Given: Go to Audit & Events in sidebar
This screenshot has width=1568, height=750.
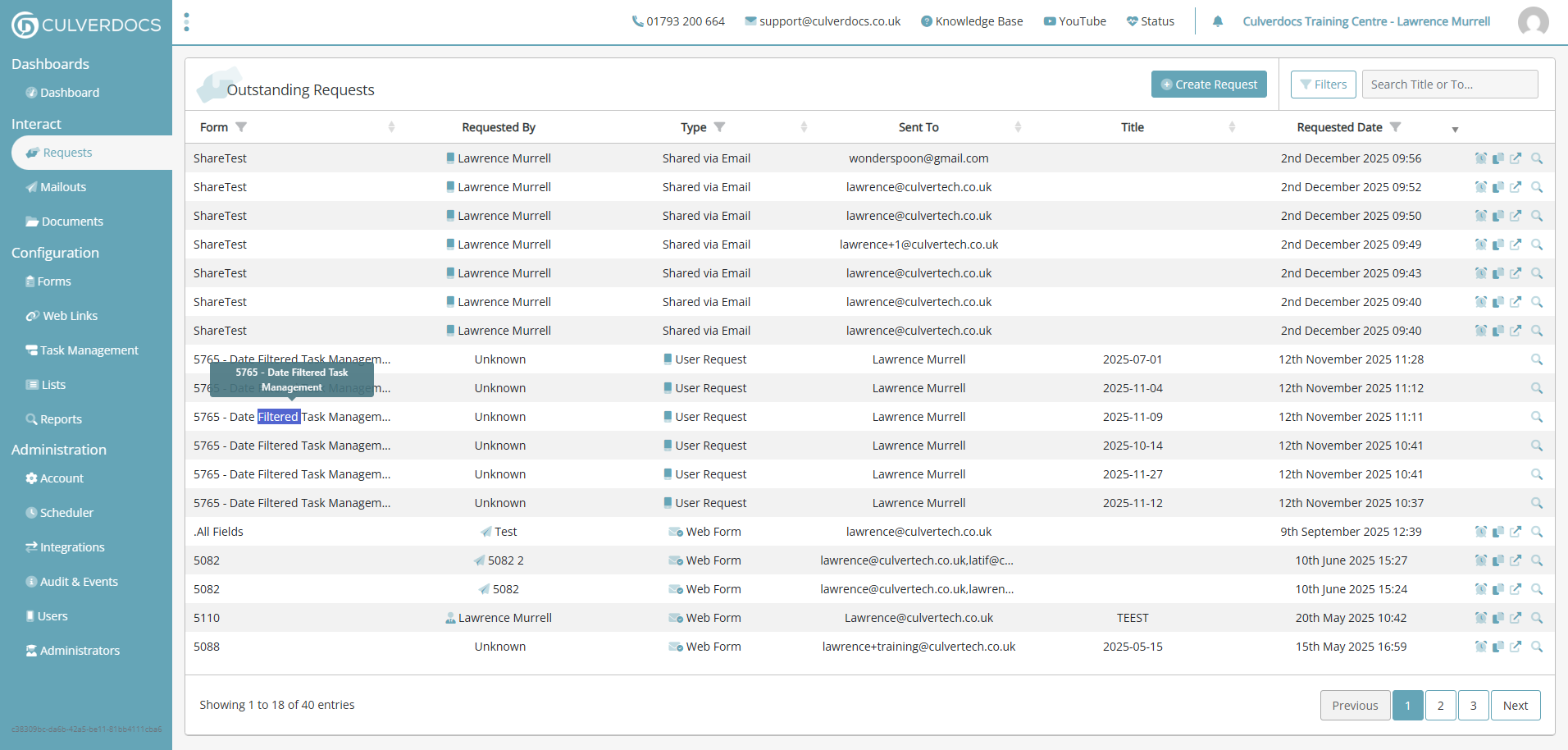Looking at the screenshot, I should tap(79, 582).
